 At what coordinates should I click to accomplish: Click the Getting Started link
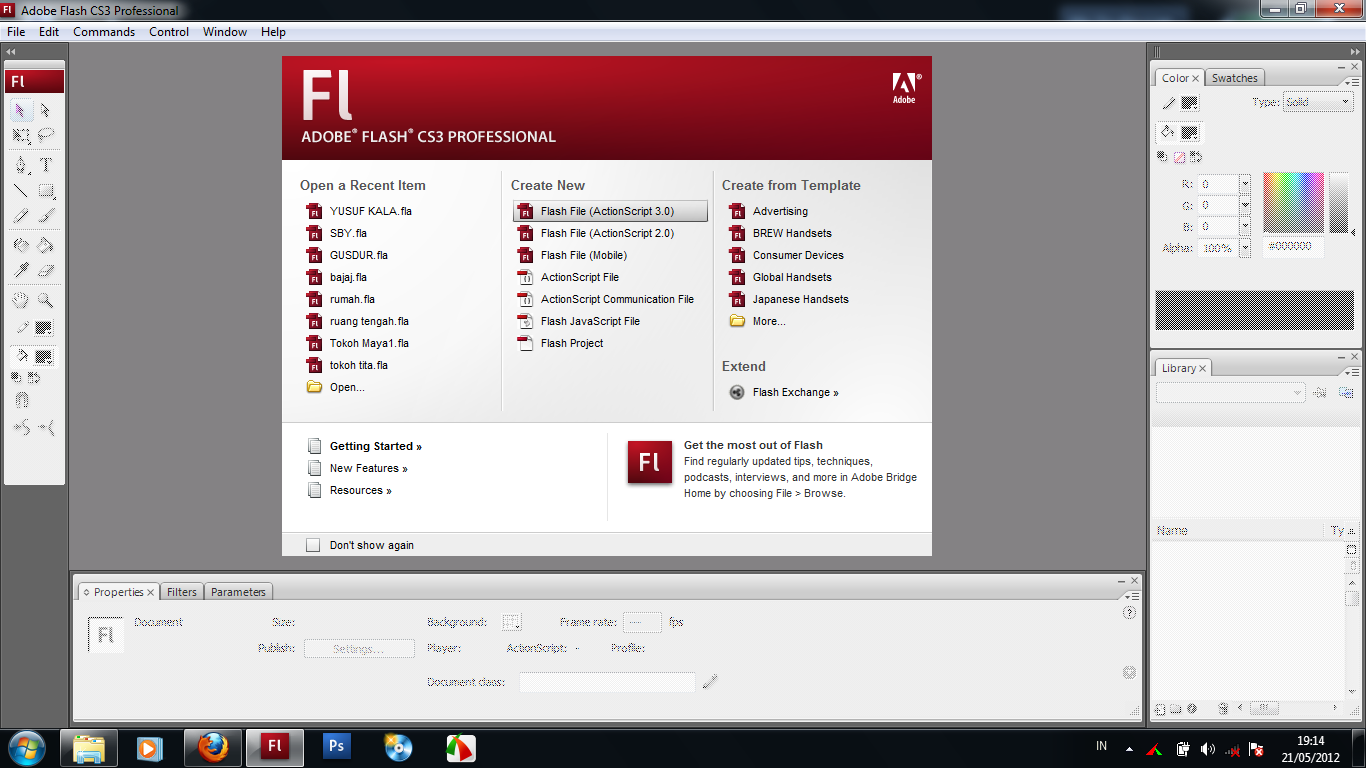click(376, 446)
